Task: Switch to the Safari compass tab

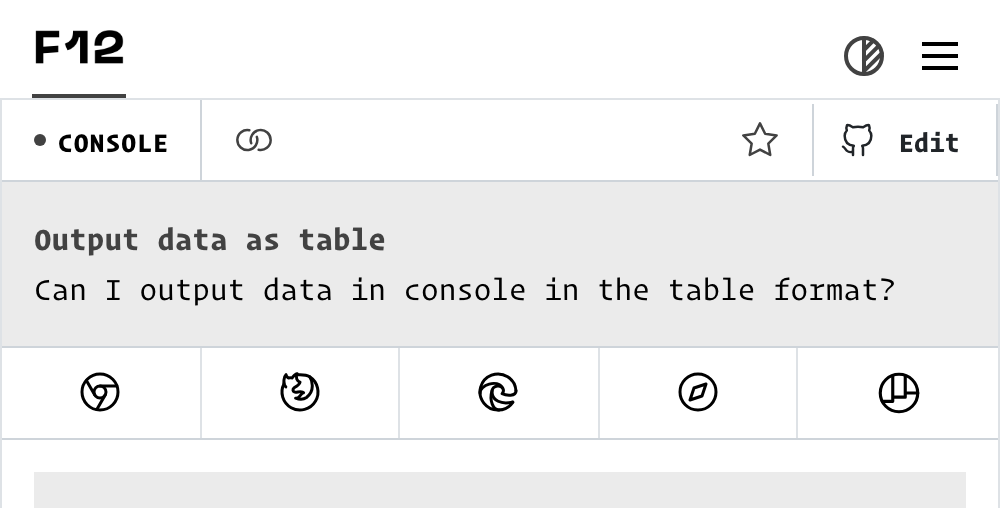Action: (698, 393)
